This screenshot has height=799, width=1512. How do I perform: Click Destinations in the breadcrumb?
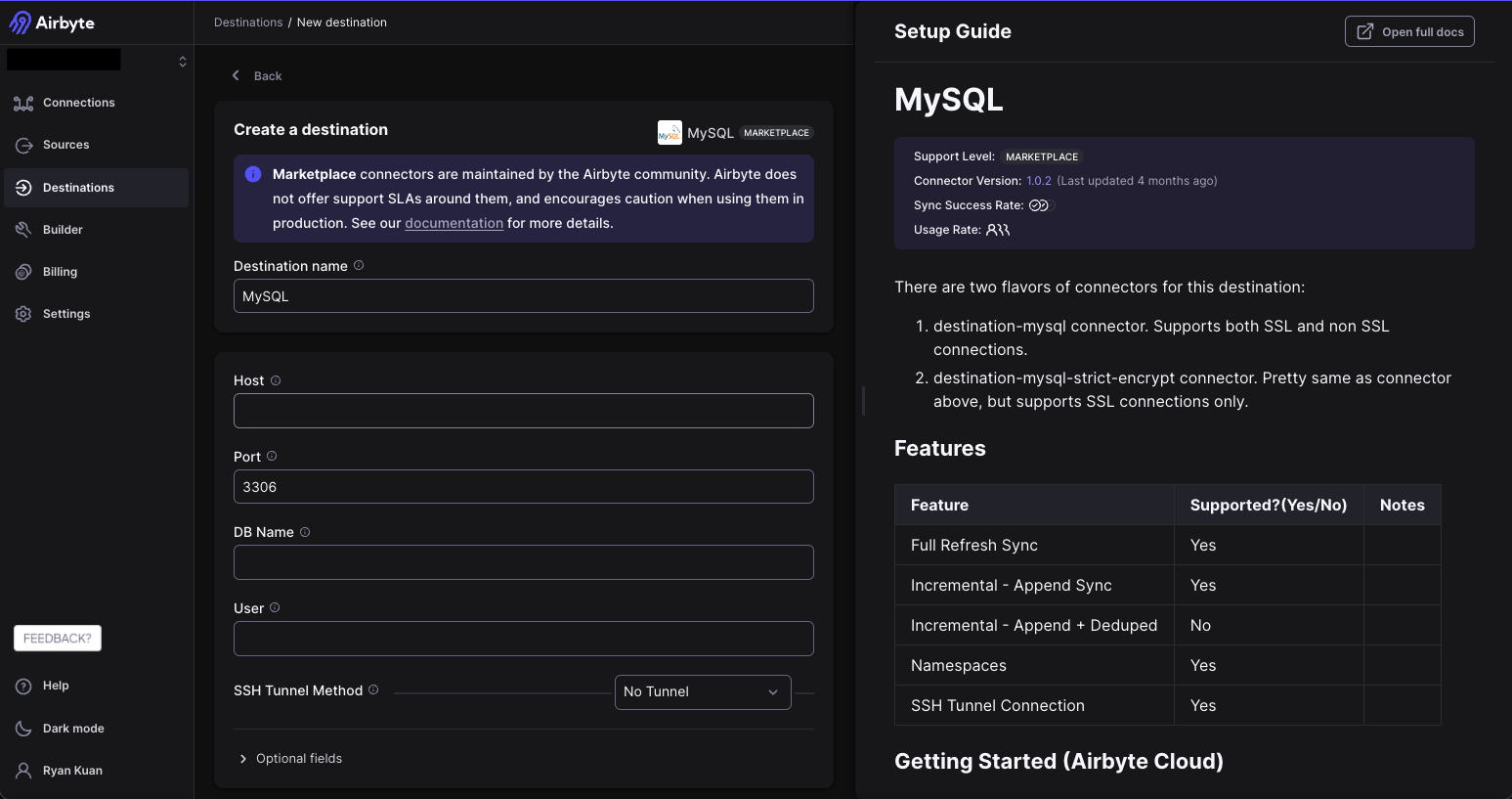pos(247,22)
